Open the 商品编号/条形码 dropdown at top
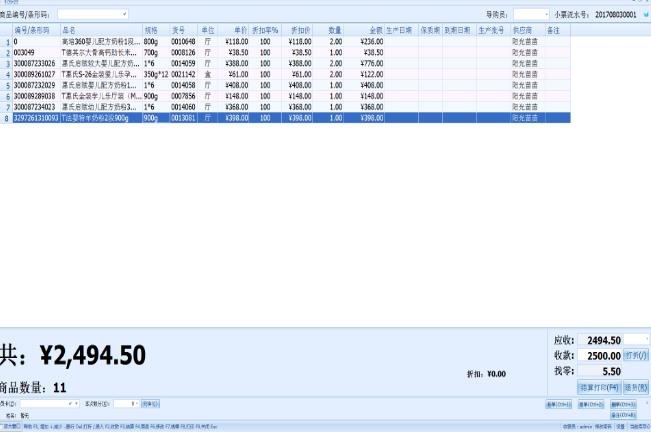This screenshot has width=651, height=432. click(x=123, y=15)
